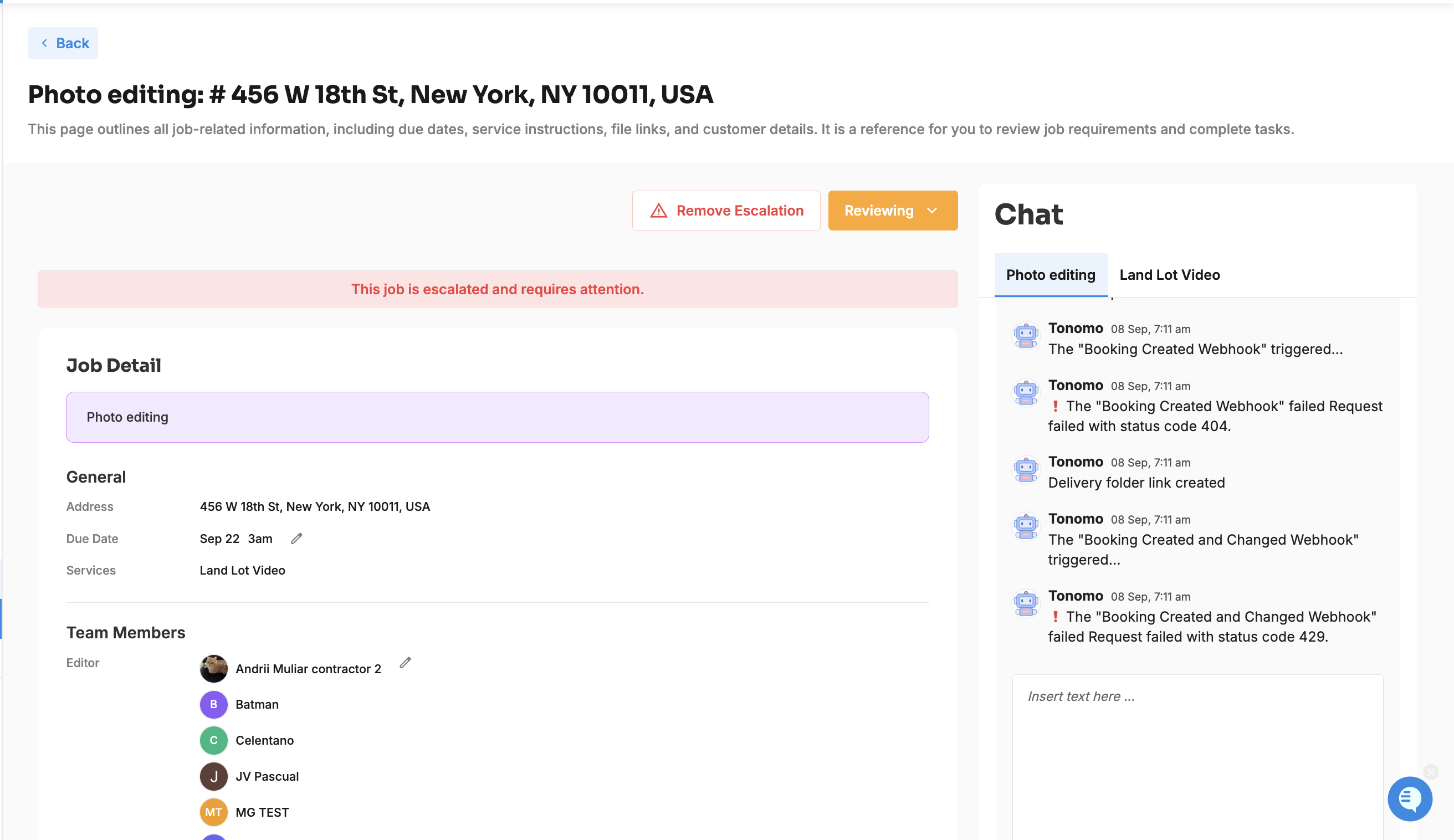The height and width of the screenshot is (840, 1454).
Task: Select the Celentano team member name
Action: [264, 740]
